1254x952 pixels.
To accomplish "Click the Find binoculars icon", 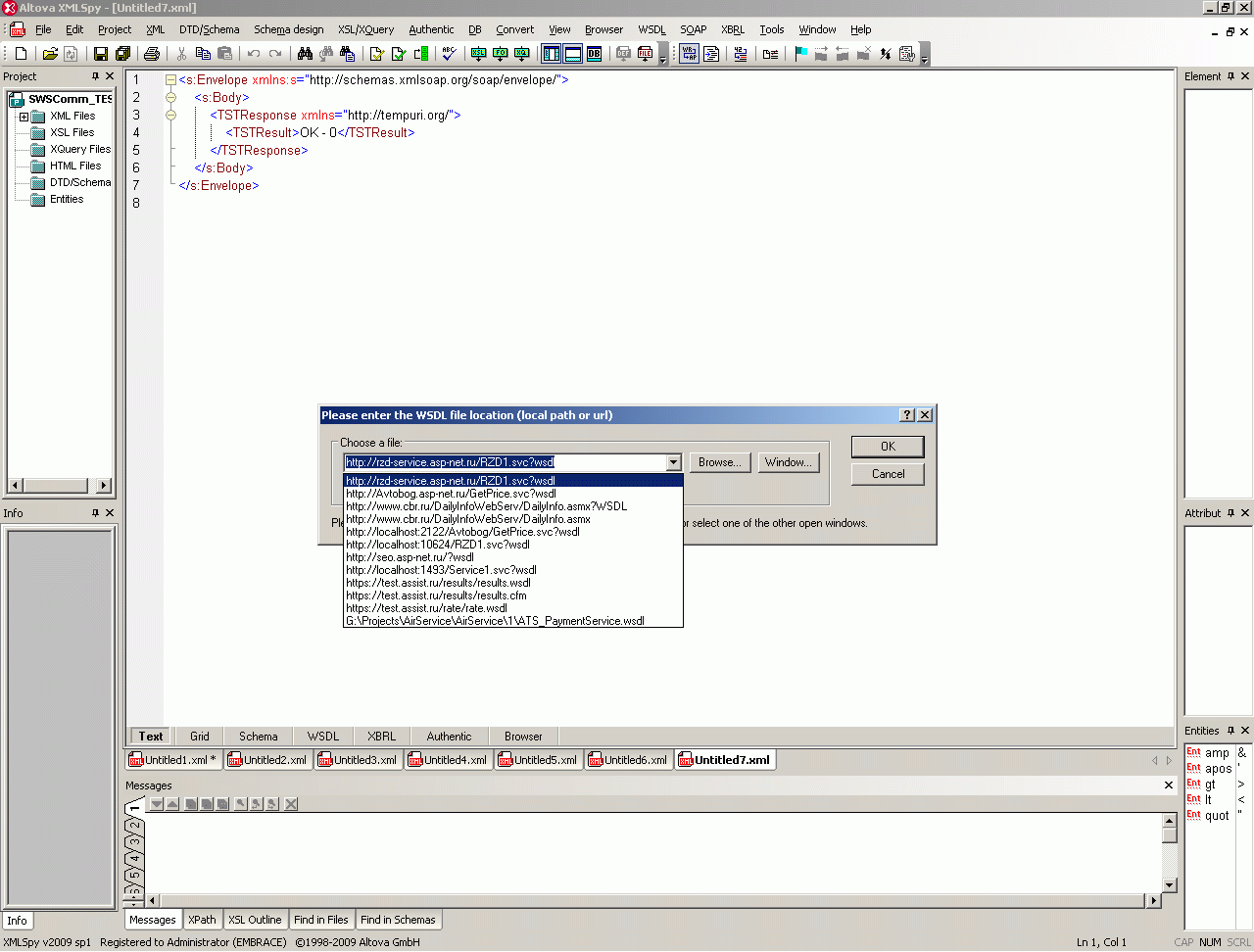I will tap(305, 54).
